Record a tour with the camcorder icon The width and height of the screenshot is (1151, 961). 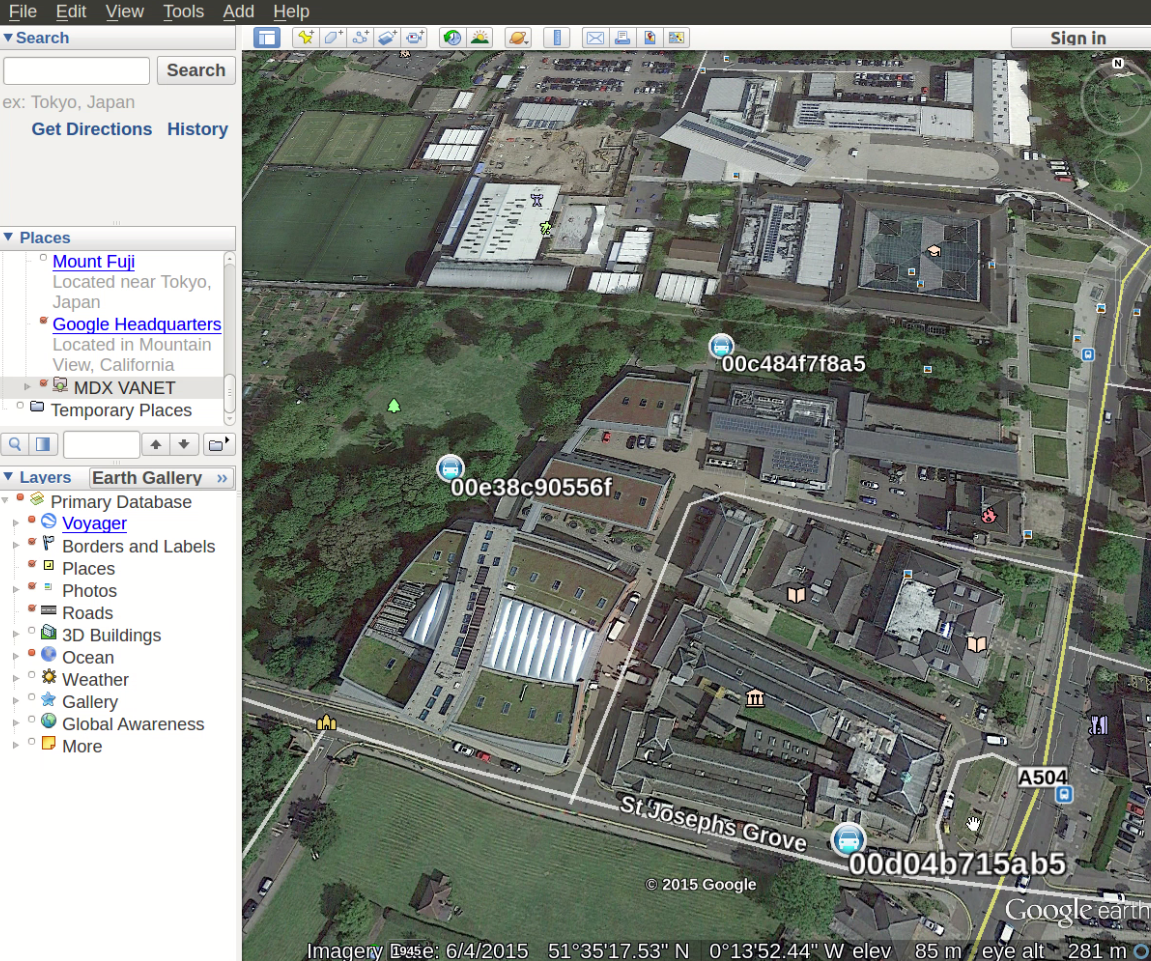click(x=415, y=37)
